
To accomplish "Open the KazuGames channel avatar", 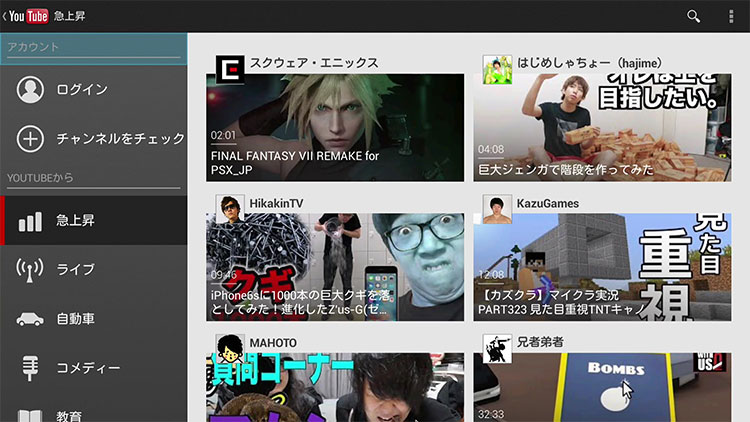I will coord(497,209).
